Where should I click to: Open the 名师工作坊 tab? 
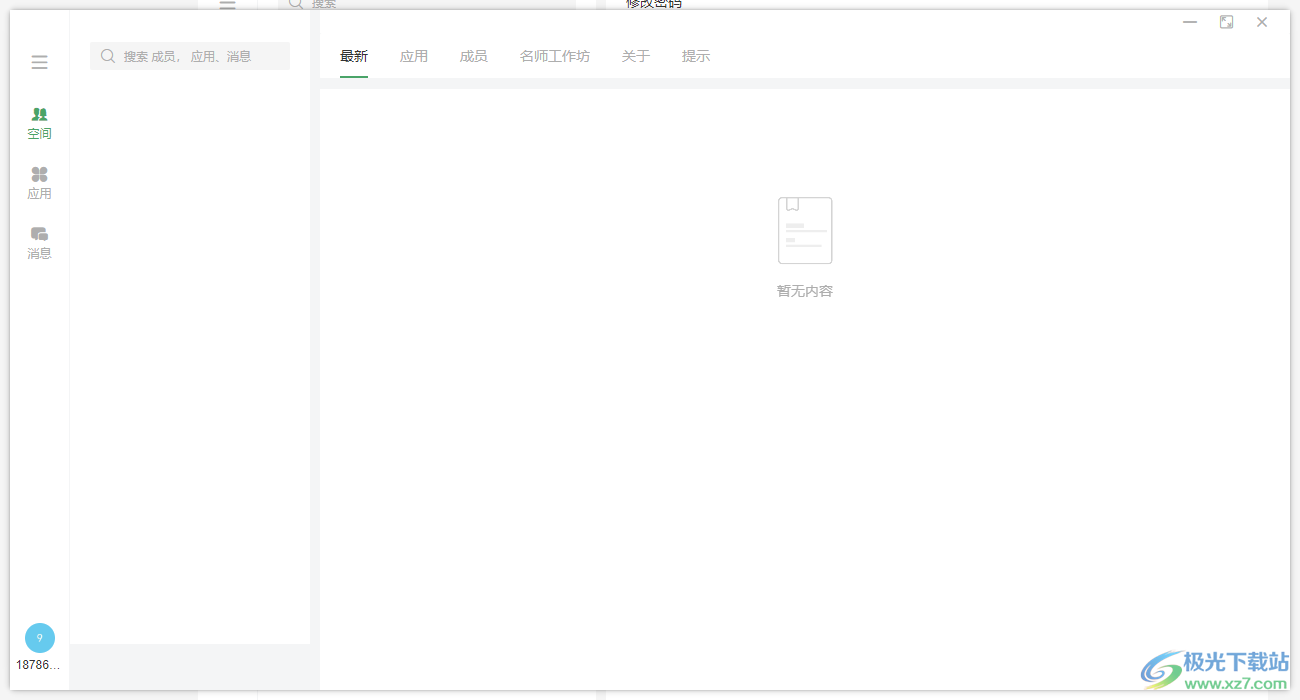tap(555, 55)
